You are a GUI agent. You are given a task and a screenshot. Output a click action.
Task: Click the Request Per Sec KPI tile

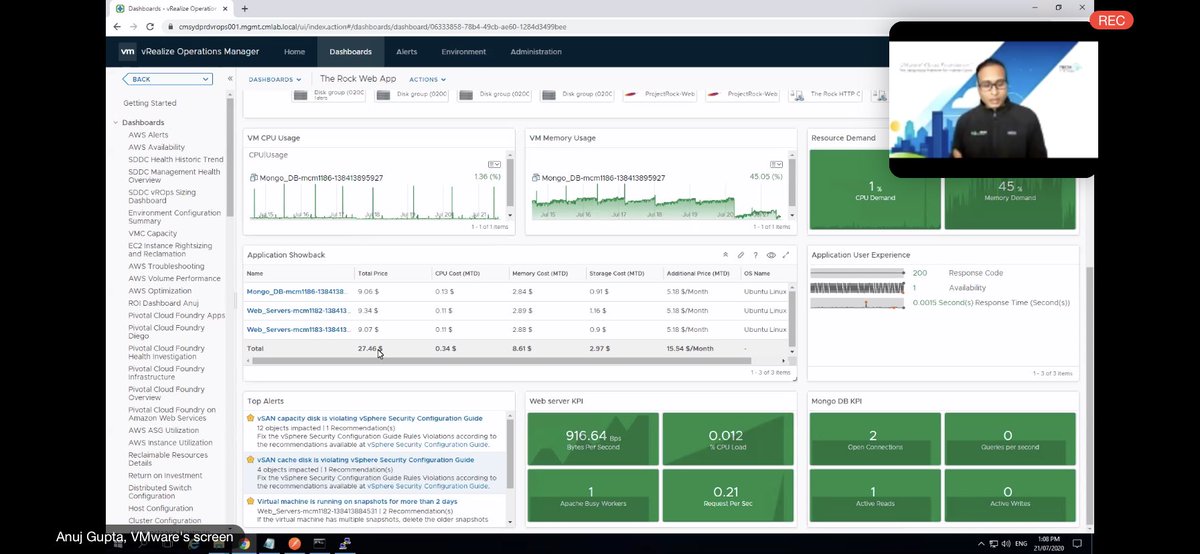(728, 495)
